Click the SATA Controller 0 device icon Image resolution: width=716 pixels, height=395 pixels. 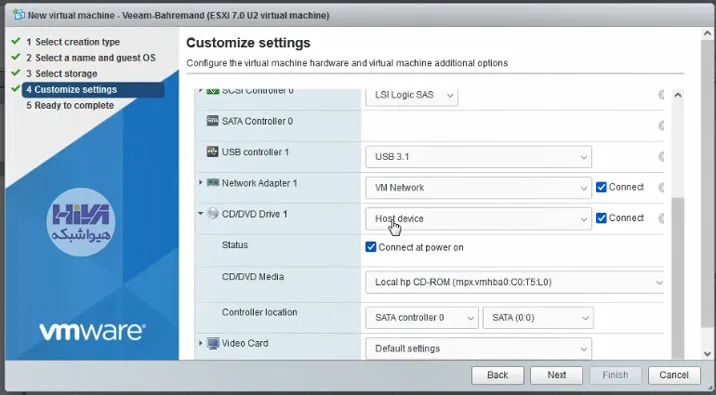[x=212, y=121]
